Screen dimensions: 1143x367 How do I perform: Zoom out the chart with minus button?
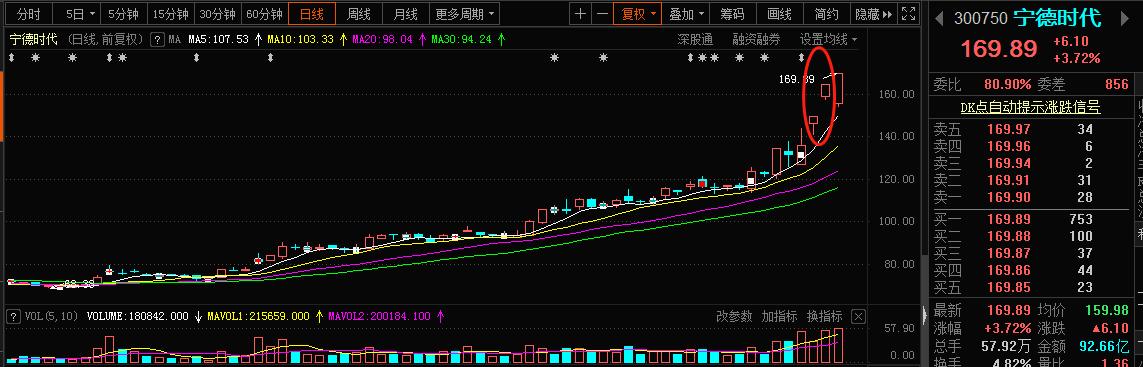(x=601, y=13)
